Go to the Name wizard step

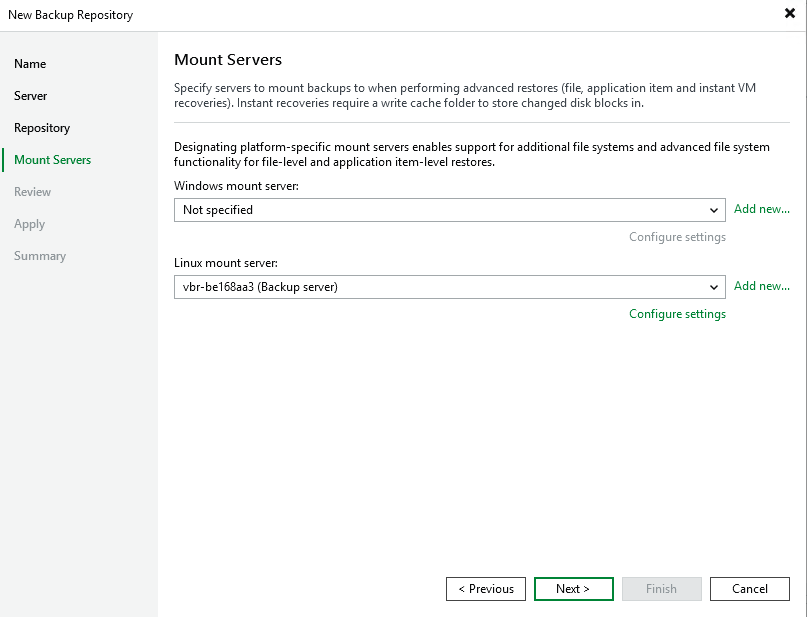tap(30, 64)
